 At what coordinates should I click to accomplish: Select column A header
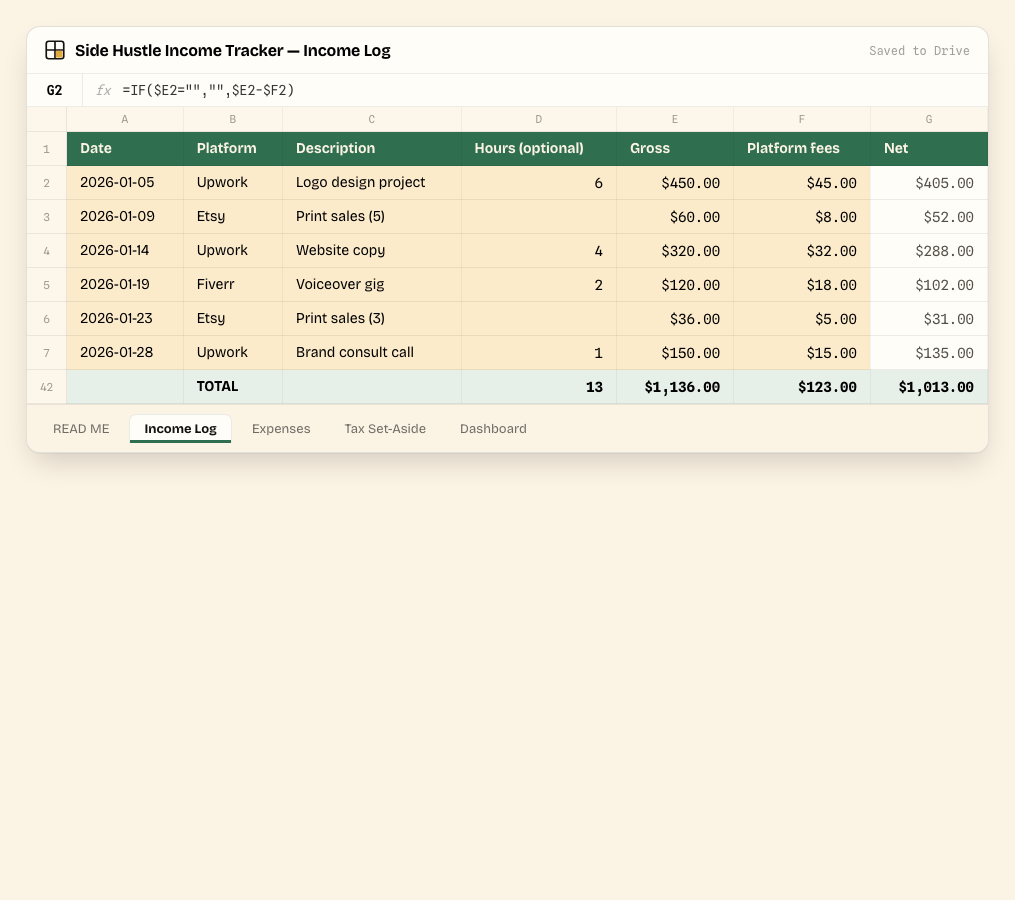pos(125,119)
